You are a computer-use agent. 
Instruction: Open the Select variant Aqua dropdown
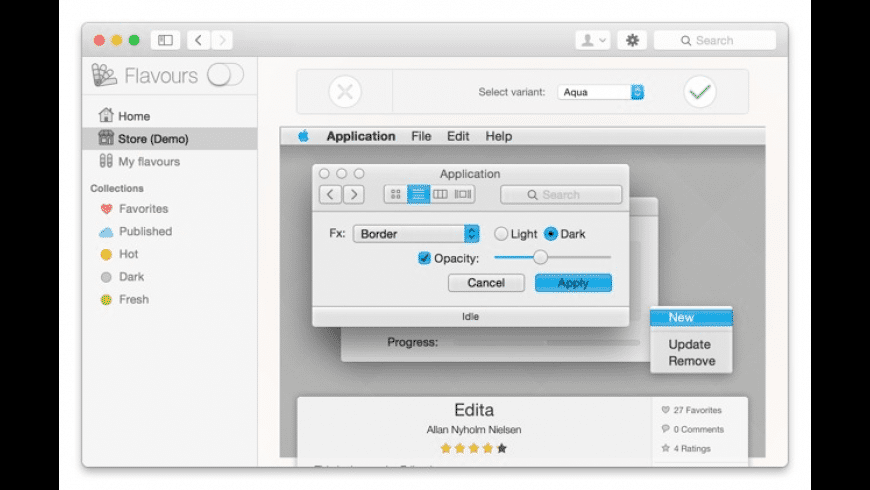click(x=601, y=92)
